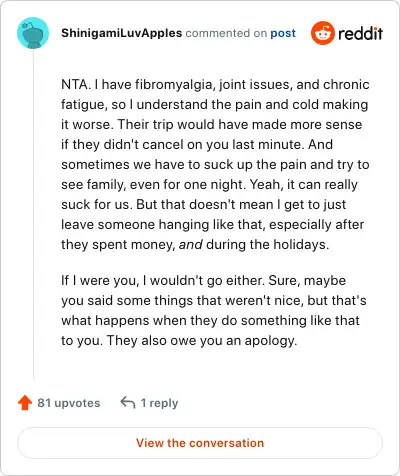Click the italic word "and" in the comment
Viewport: 400px width, 476px height.
tap(191, 245)
